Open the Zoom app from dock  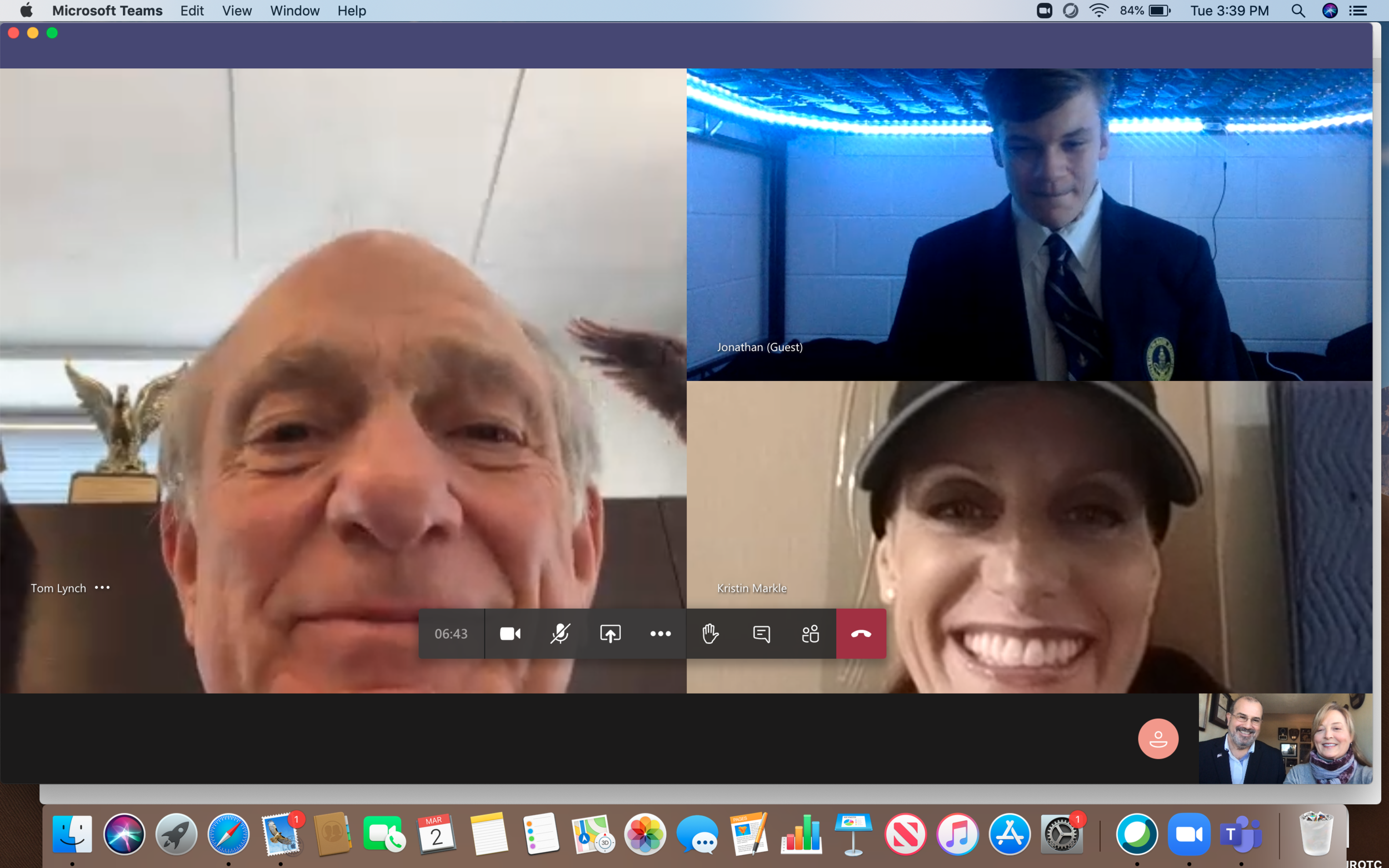tap(1188, 834)
